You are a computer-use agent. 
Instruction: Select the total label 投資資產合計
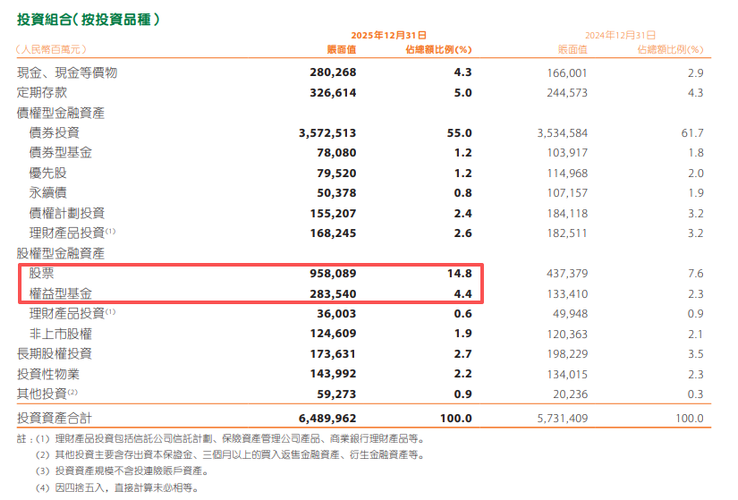[x=54, y=418]
